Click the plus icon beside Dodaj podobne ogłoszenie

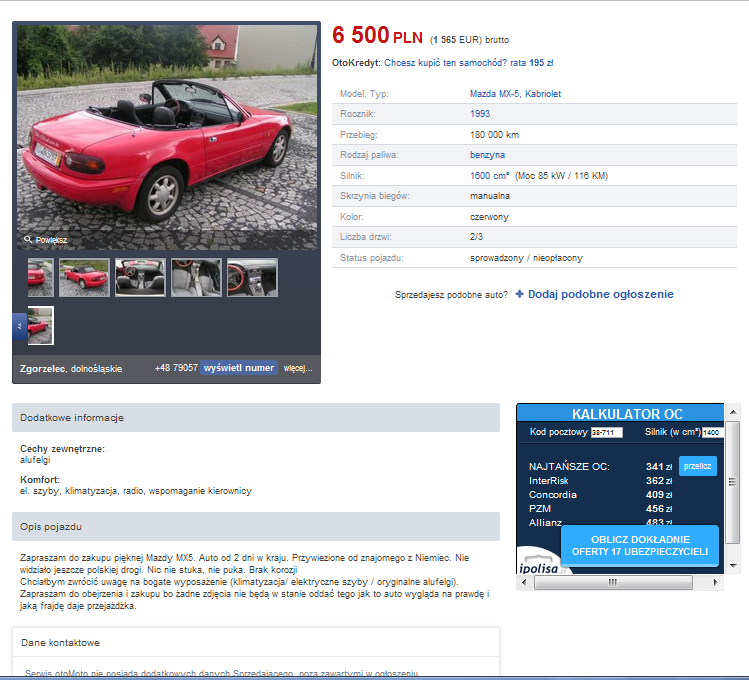520,294
